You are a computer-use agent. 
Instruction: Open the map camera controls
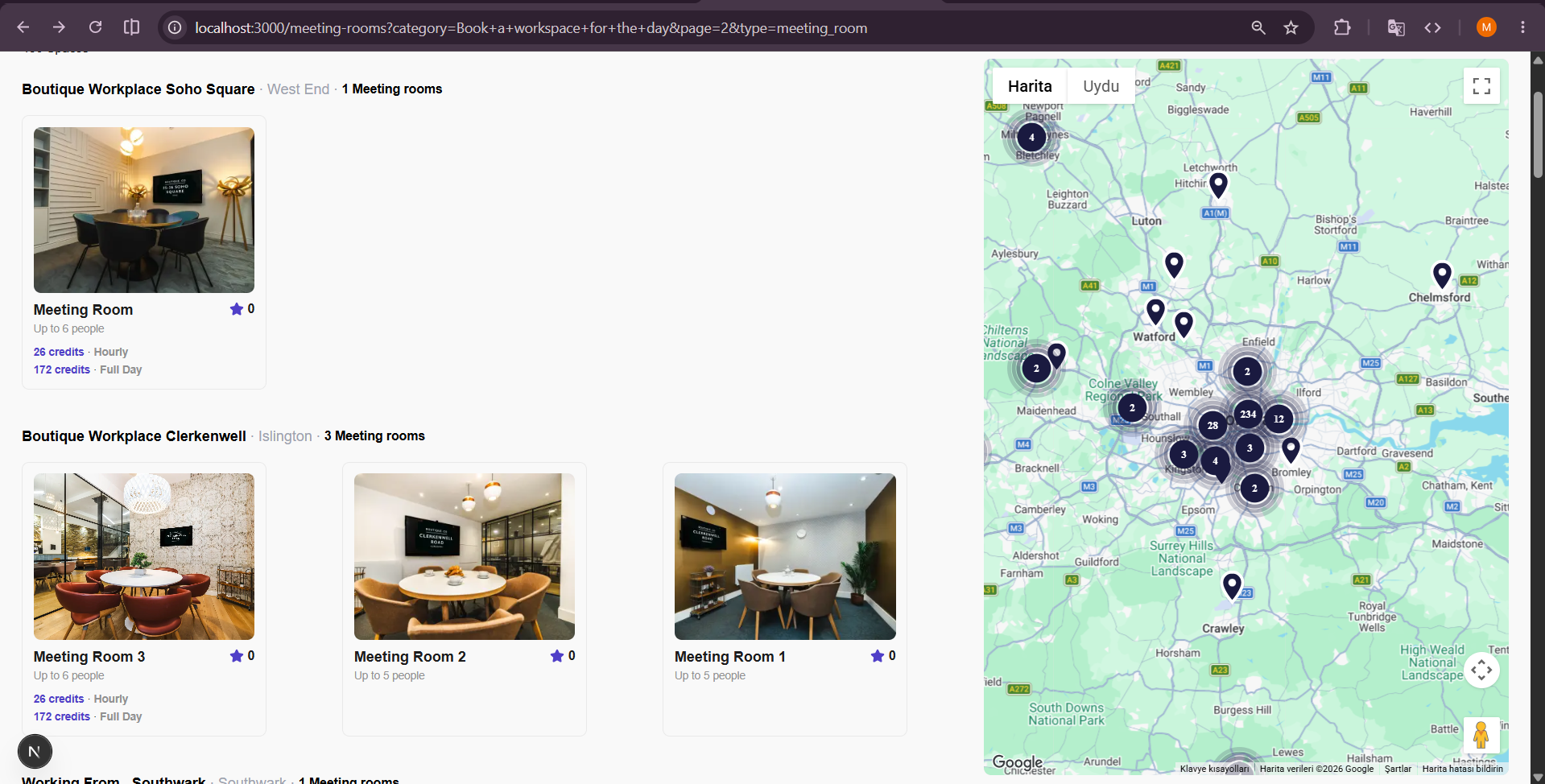(x=1481, y=670)
